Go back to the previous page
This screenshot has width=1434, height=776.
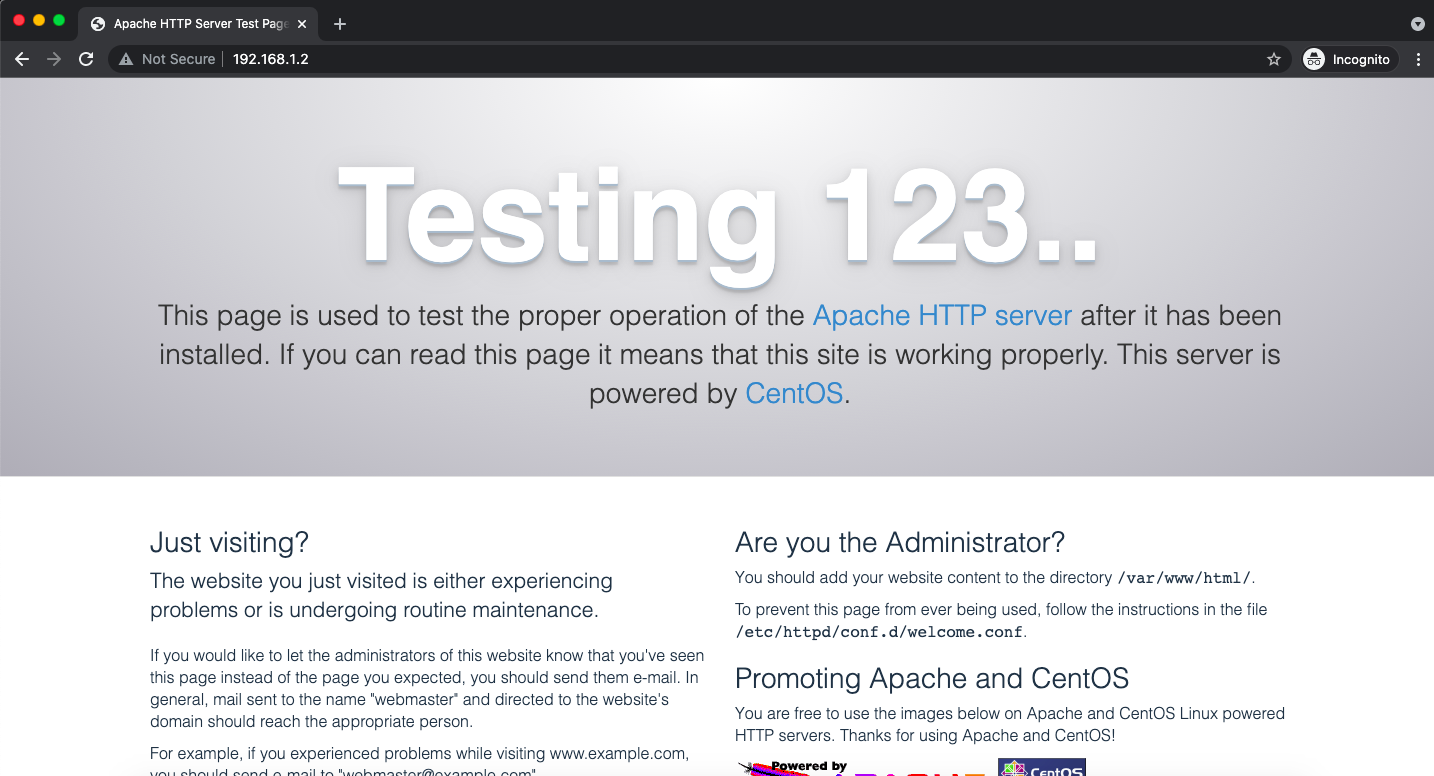click(22, 59)
